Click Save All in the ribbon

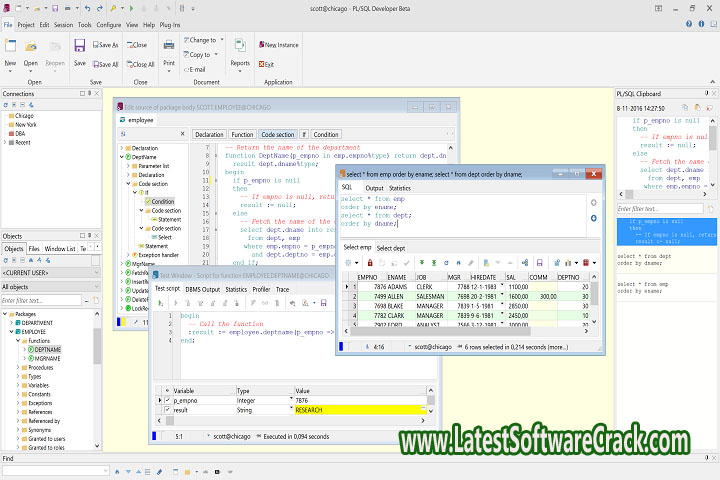106,64
